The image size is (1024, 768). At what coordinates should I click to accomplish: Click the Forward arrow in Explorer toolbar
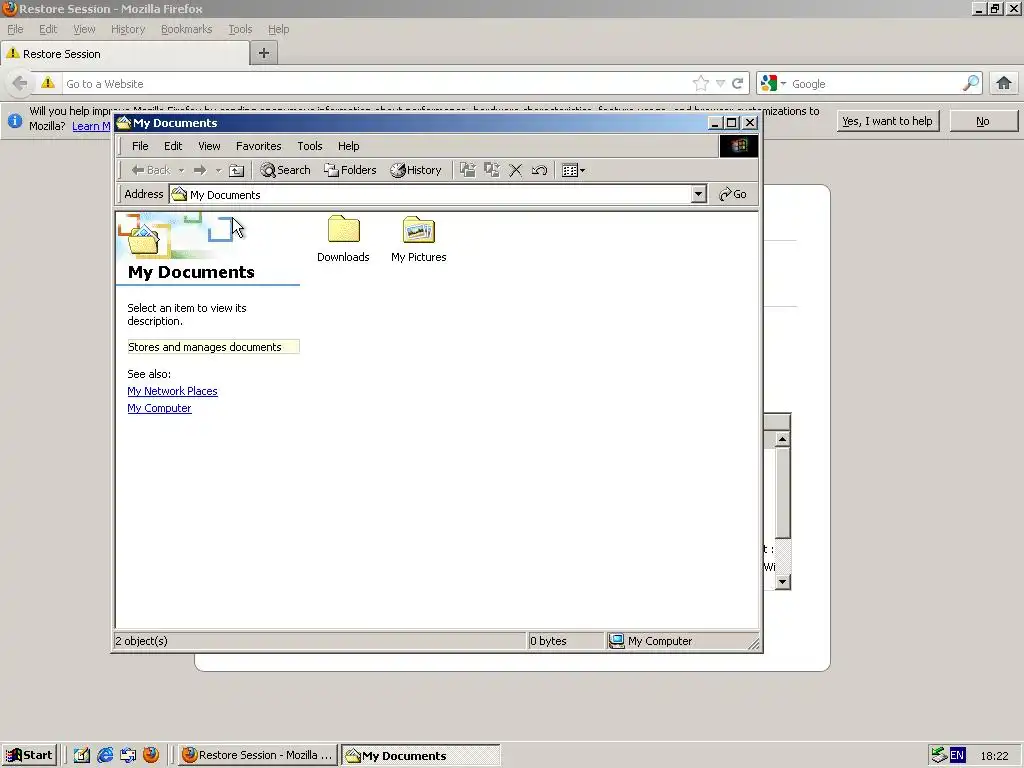click(x=200, y=170)
